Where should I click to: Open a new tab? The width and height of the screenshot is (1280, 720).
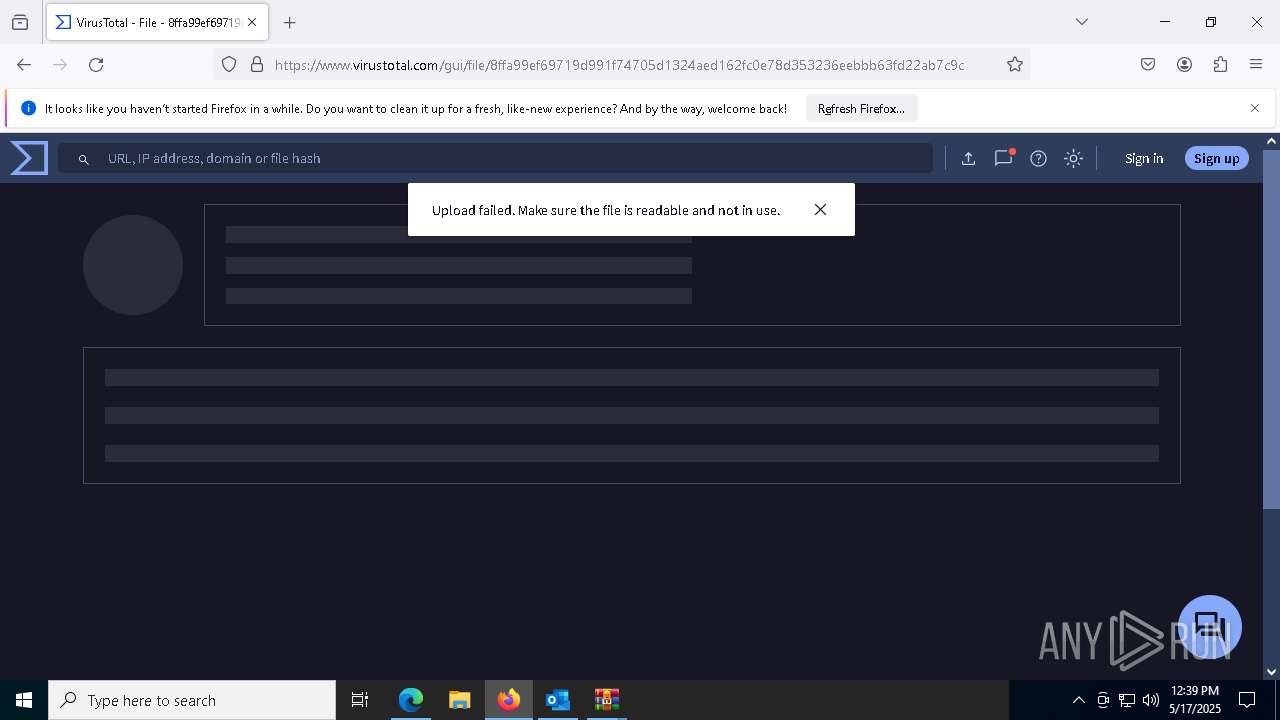290,22
